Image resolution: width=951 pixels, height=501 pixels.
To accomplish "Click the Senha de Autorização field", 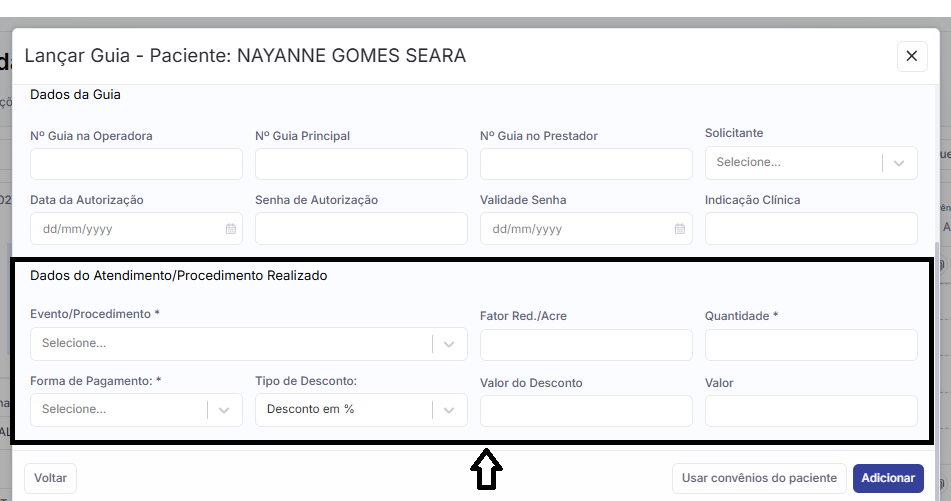I will coord(361,229).
